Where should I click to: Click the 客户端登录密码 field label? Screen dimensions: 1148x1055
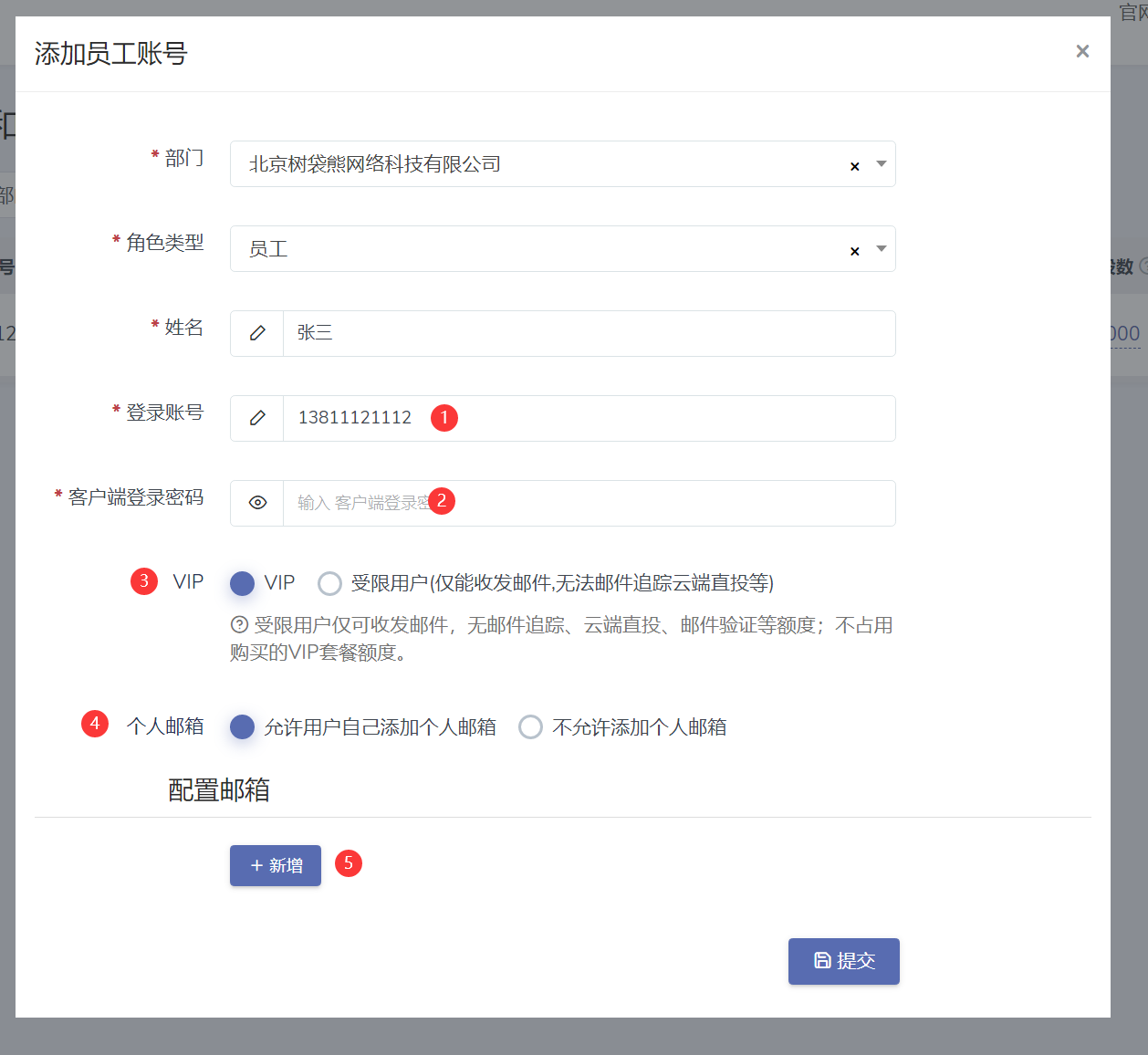click(x=136, y=497)
